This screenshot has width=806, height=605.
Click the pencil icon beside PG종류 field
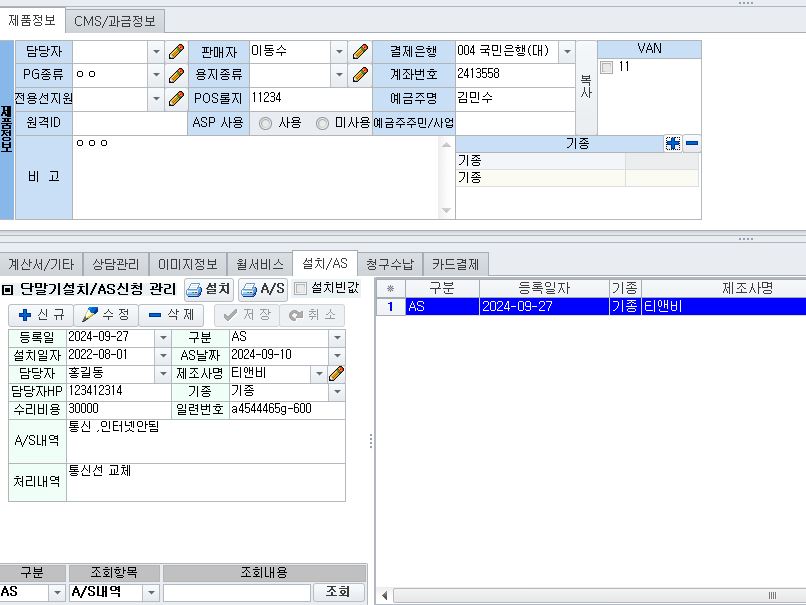point(177,75)
